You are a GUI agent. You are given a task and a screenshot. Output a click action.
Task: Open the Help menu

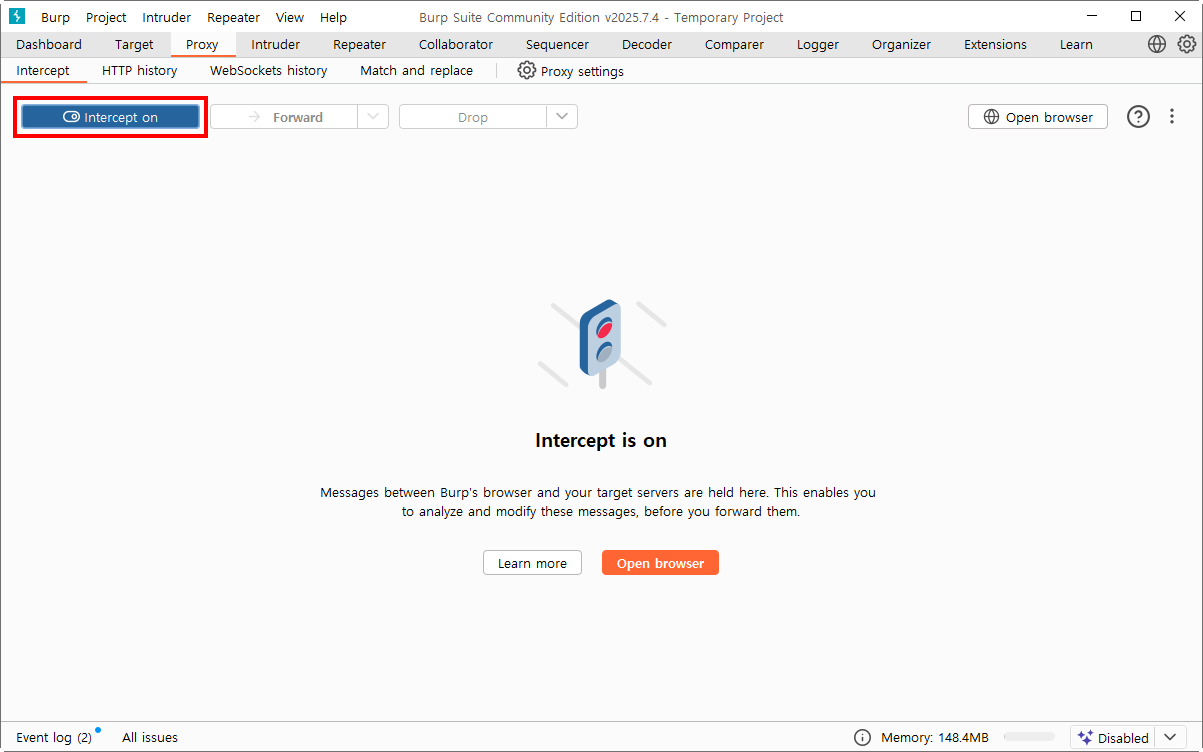(333, 17)
